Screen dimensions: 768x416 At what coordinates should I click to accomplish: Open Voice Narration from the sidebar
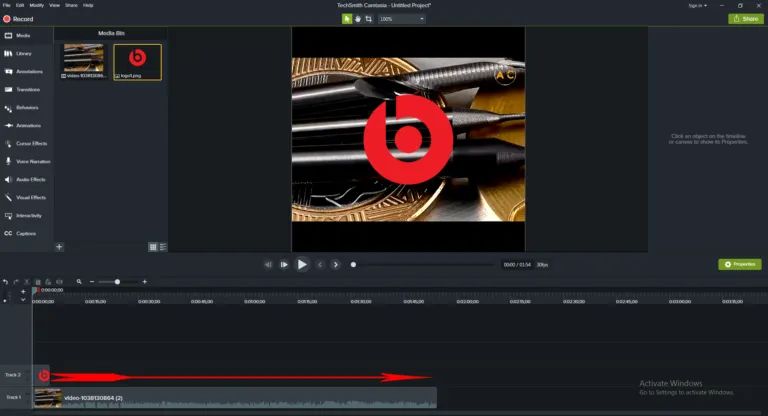pos(32,161)
